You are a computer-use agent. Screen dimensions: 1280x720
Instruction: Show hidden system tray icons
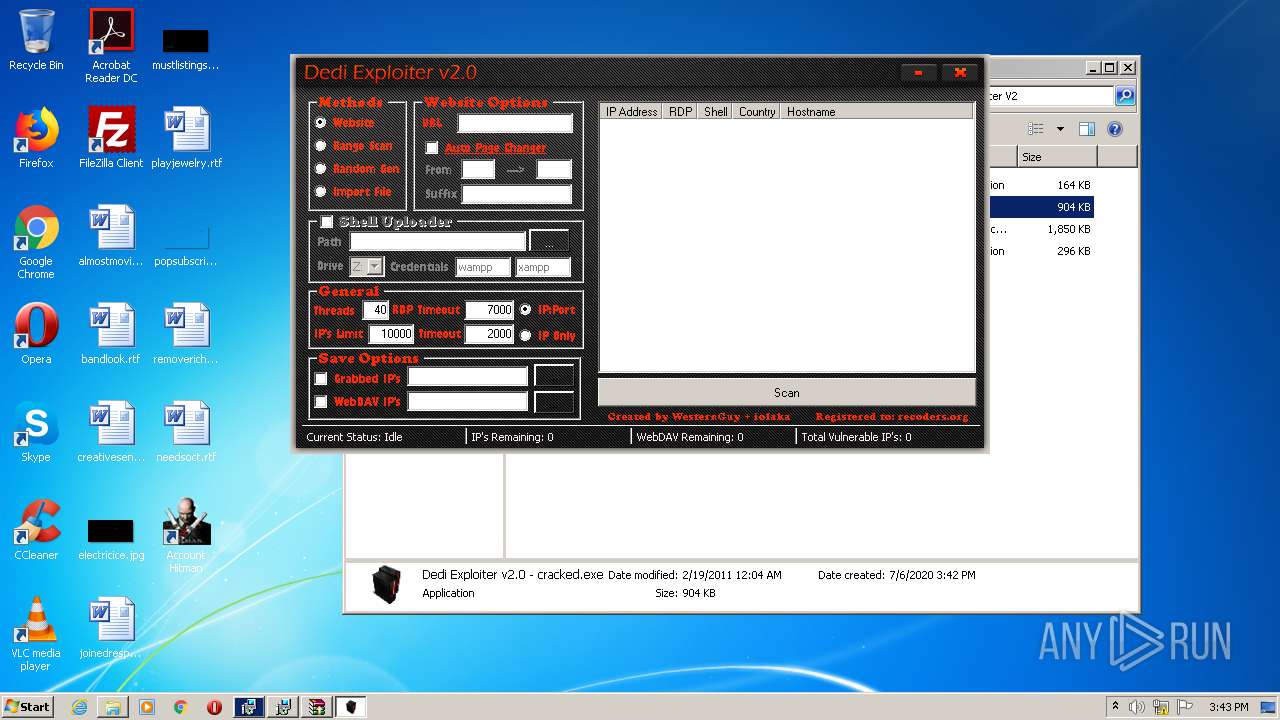[1115, 707]
